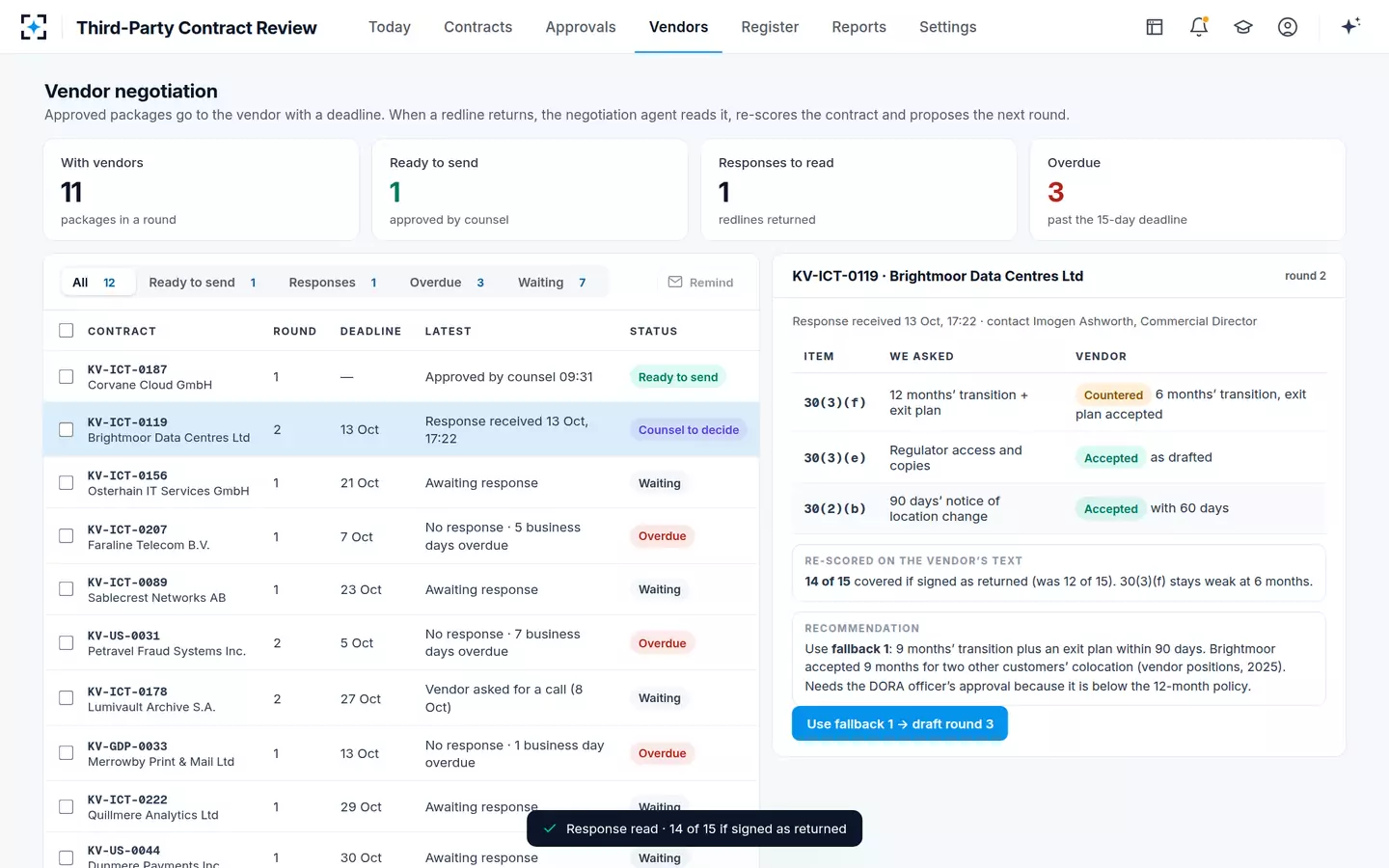
Task: Open the AI sparkle assistant icon
Action: 1350,26
